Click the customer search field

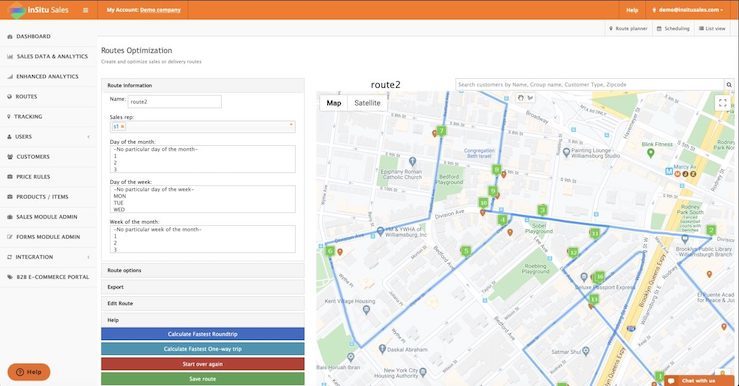tap(589, 85)
